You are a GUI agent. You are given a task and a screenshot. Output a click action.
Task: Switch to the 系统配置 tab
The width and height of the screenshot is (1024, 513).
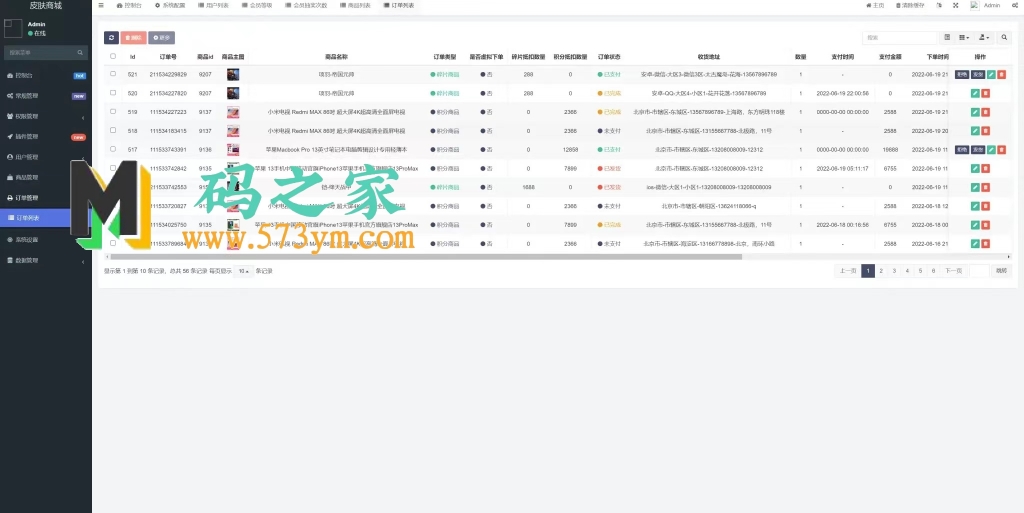(170, 5)
